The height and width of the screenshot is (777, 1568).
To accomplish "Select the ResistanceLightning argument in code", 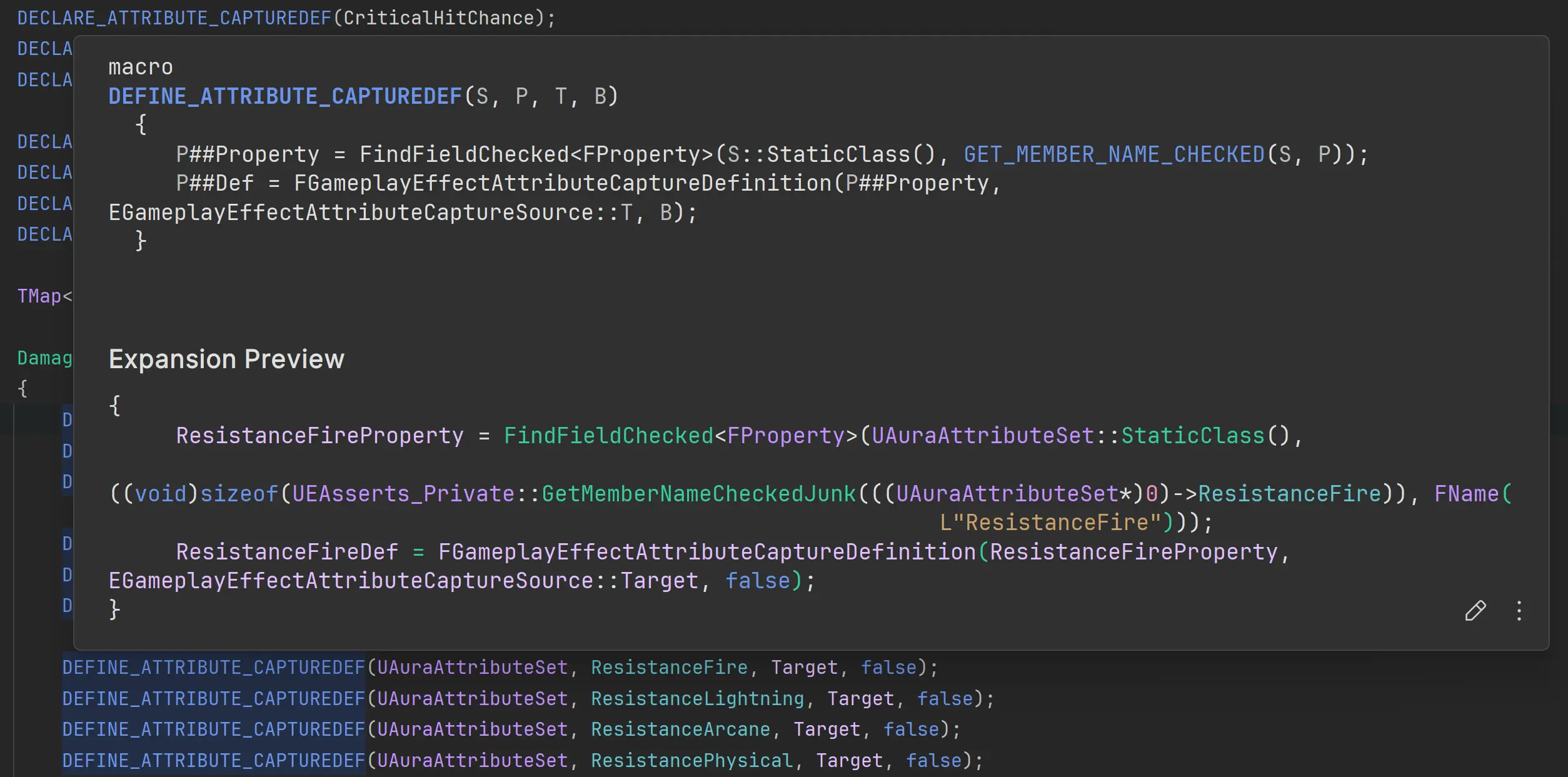I will (697, 699).
